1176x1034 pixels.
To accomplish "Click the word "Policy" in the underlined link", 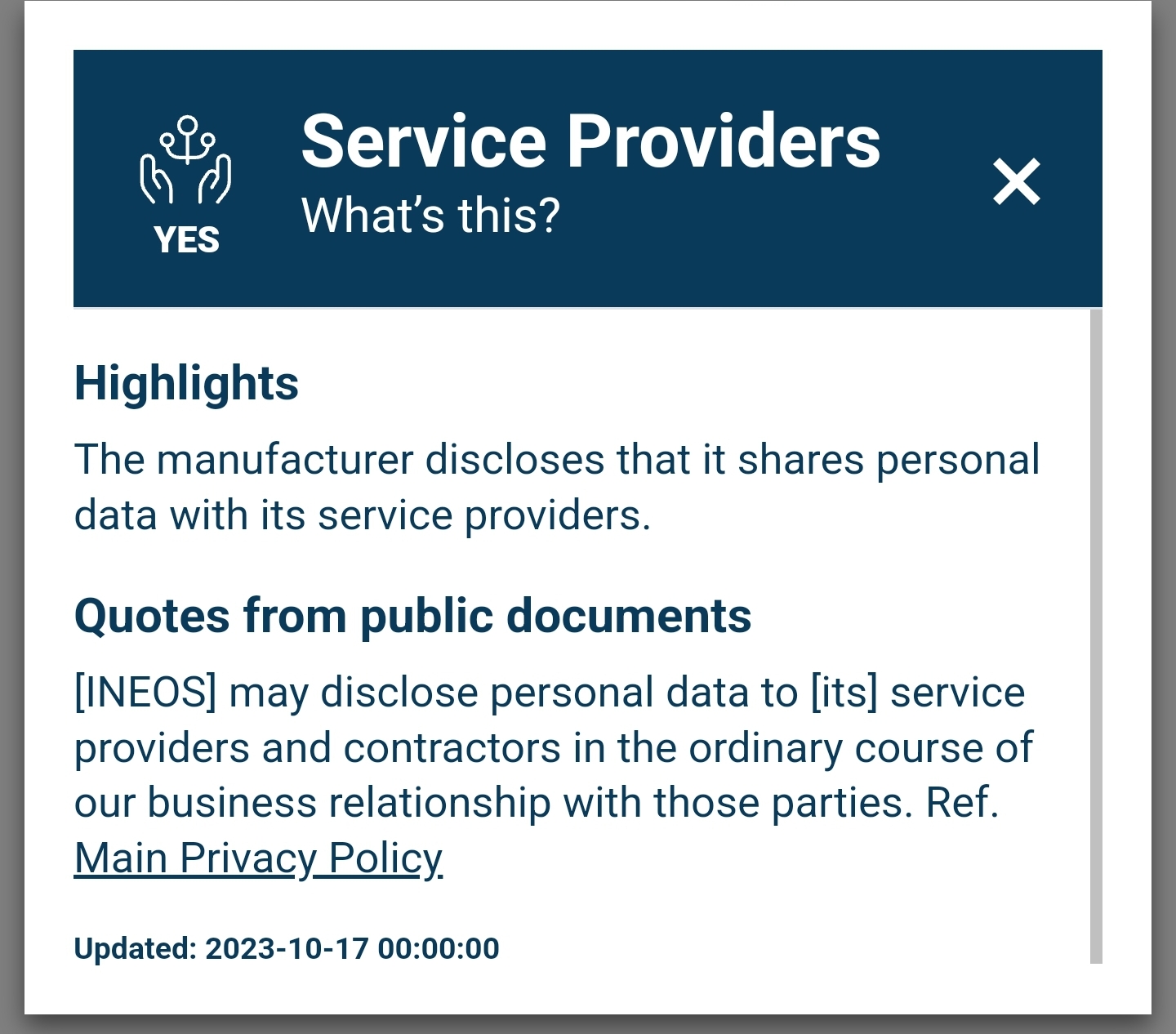I will tap(385, 858).
